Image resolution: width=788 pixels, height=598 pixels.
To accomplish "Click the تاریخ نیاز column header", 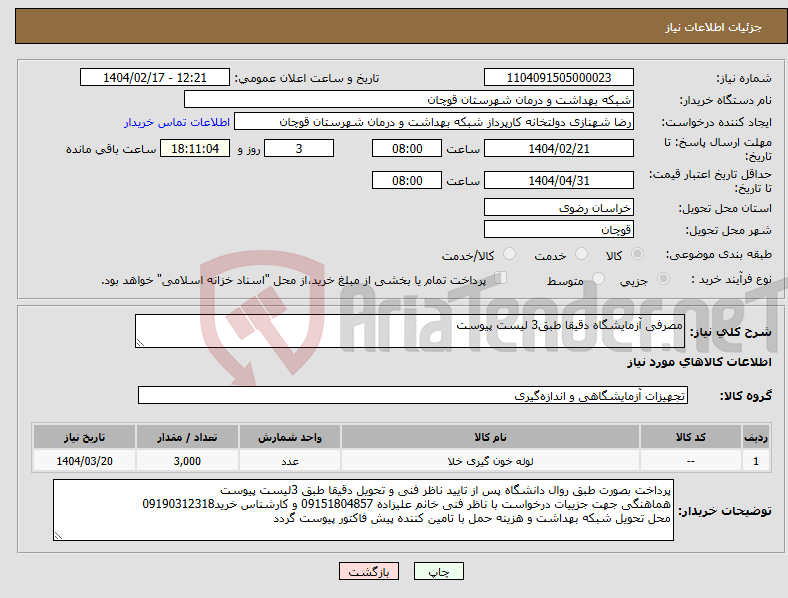I will coord(84,437).
